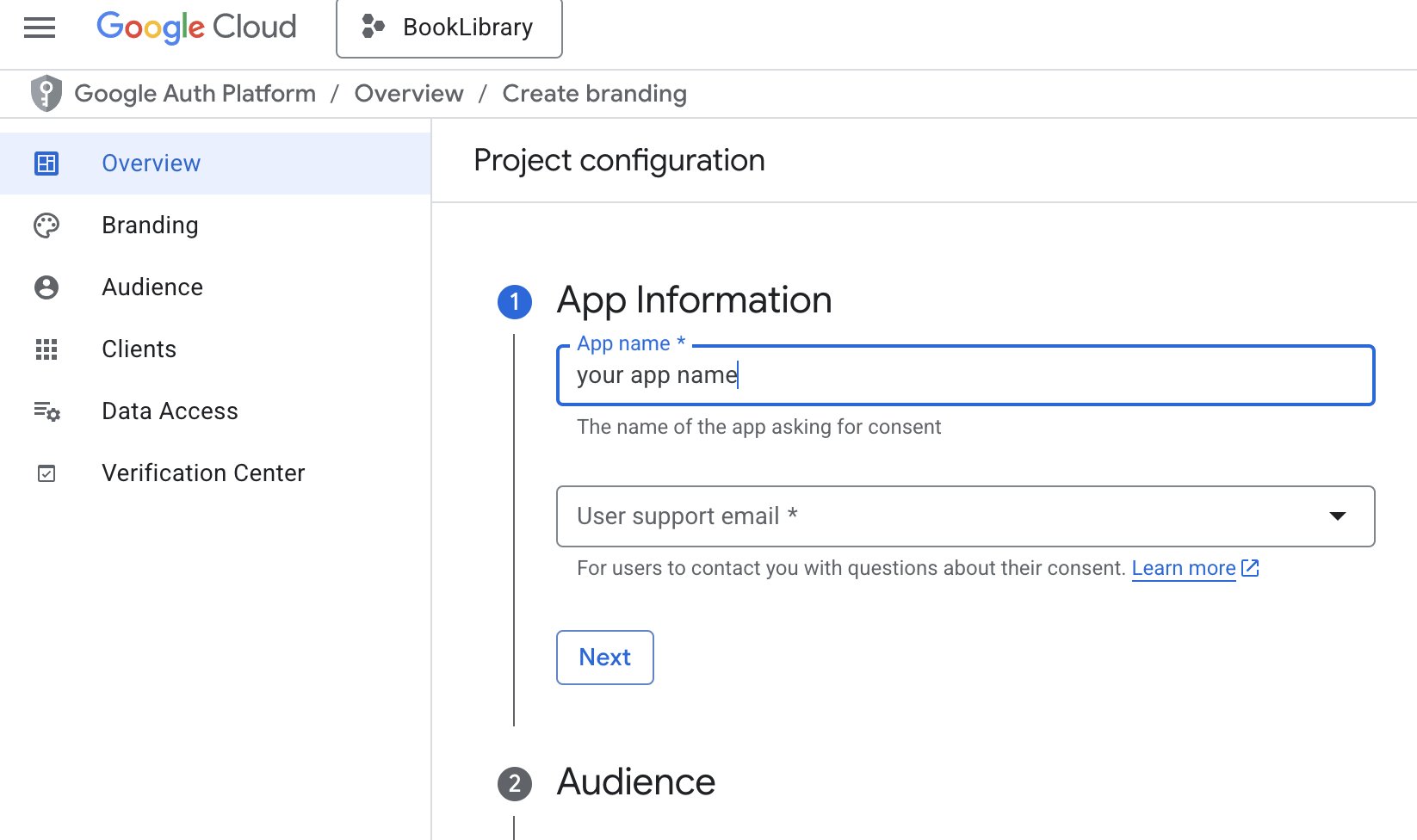Open the Data Access sidebar item
This screenshot has width=1417, height=840.
tap(170, 411)
